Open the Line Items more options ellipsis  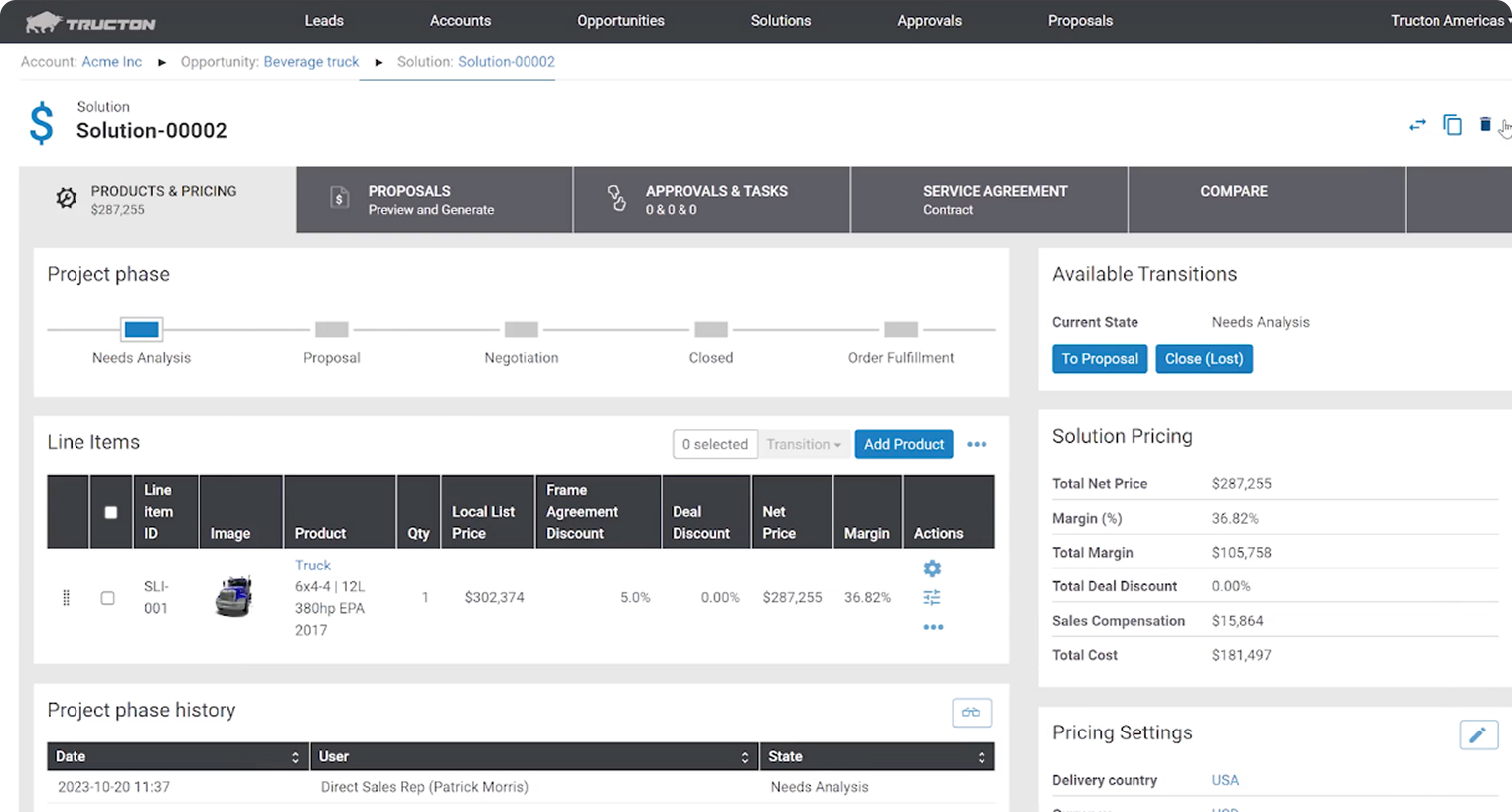977,444
